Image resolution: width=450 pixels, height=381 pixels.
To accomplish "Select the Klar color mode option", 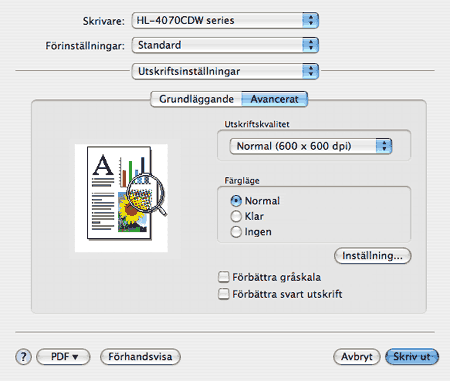I will click(236, 216).
